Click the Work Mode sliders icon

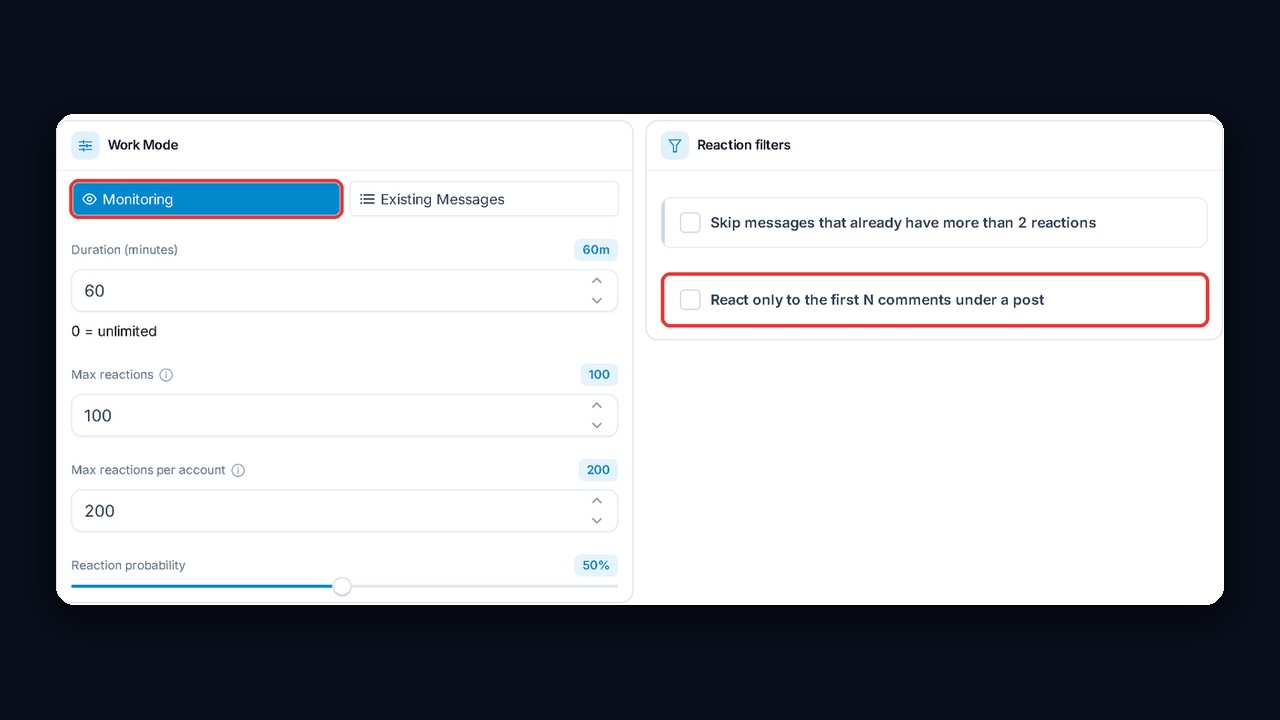point(85,145)
